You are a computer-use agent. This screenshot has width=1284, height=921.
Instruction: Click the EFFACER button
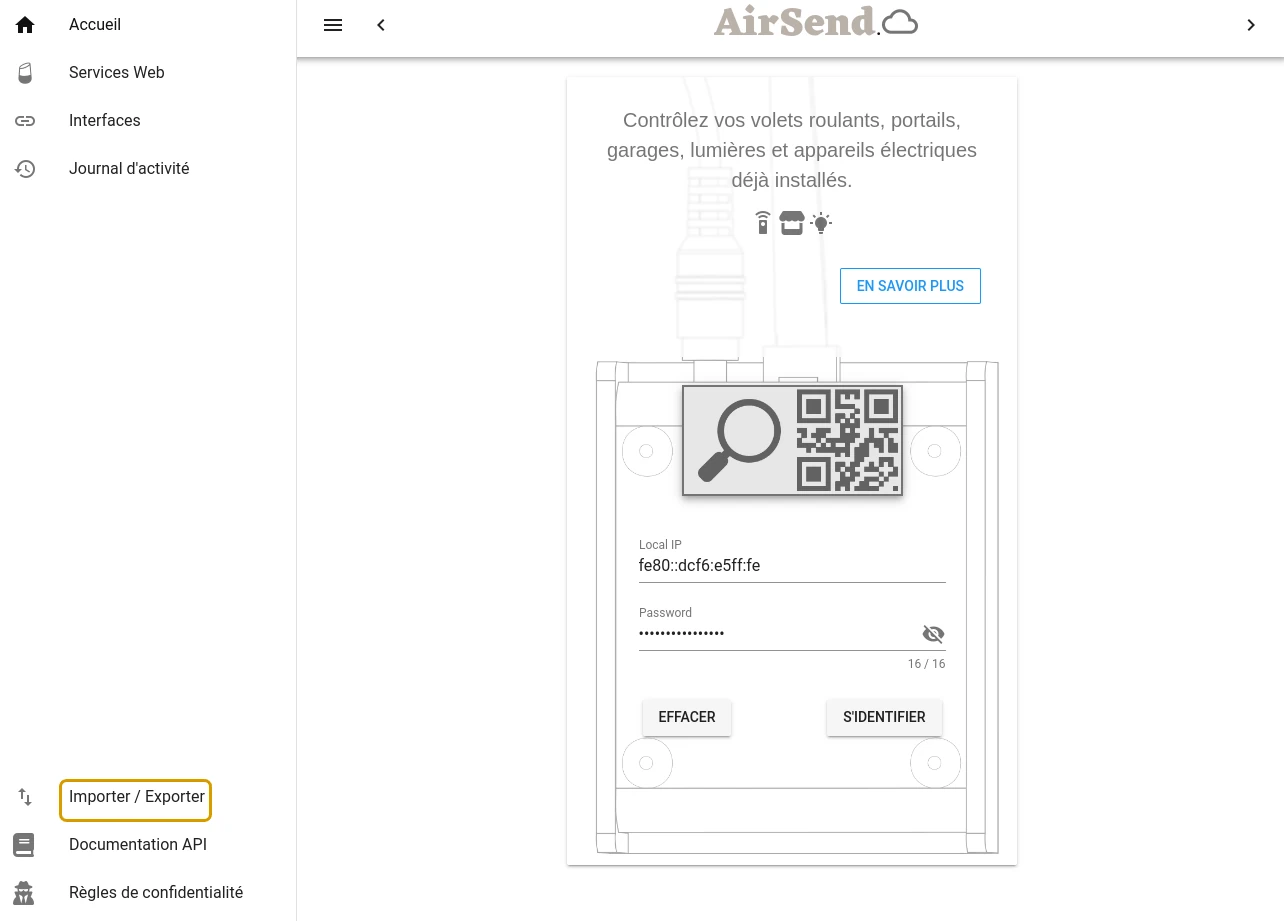click(687, 717)
